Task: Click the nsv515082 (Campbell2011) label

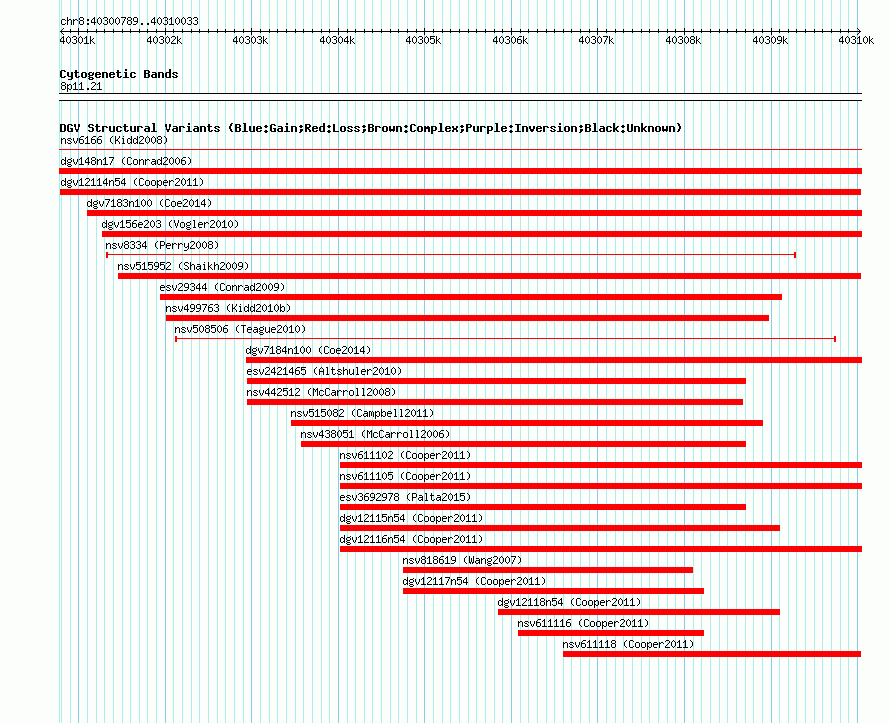Action: coord(362,413)
